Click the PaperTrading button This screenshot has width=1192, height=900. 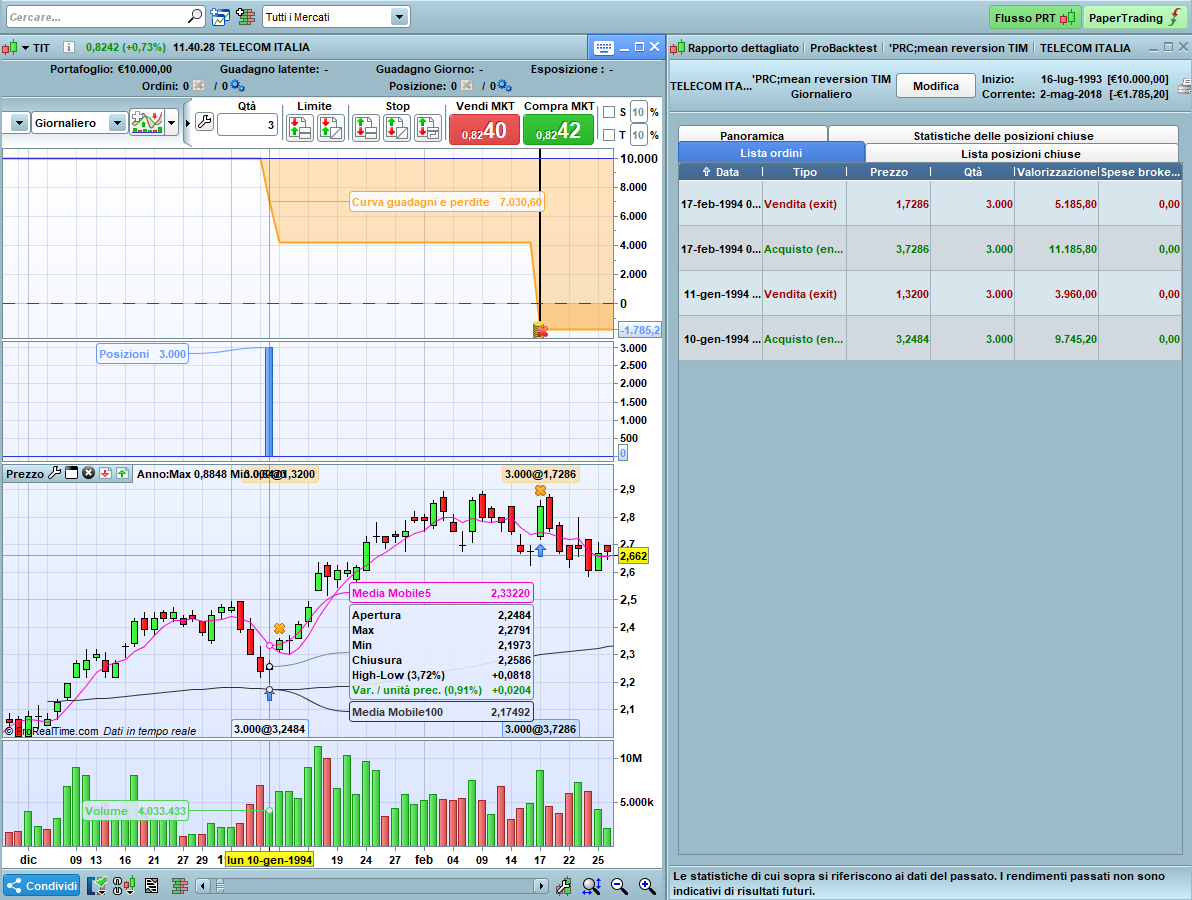1134,17
